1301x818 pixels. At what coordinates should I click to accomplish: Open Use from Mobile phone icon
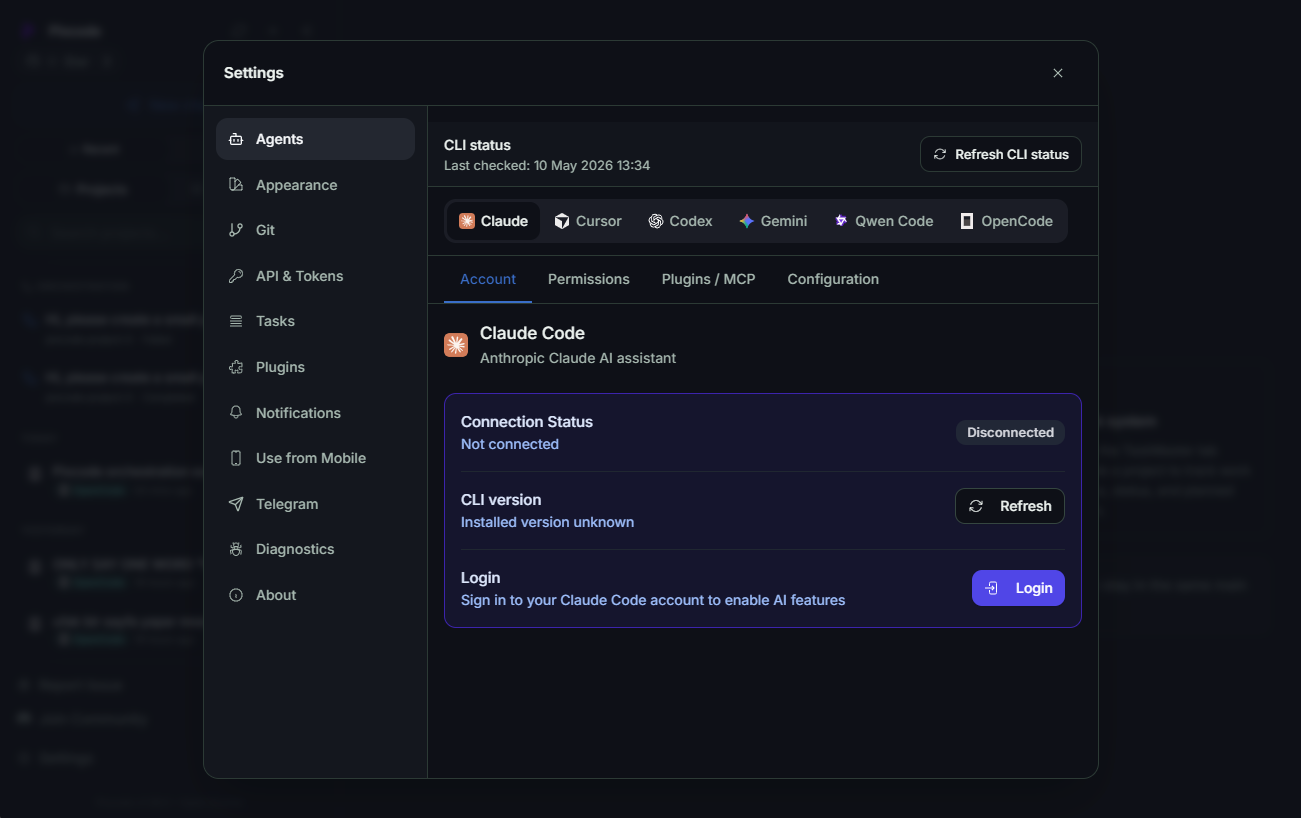[236, 458]
